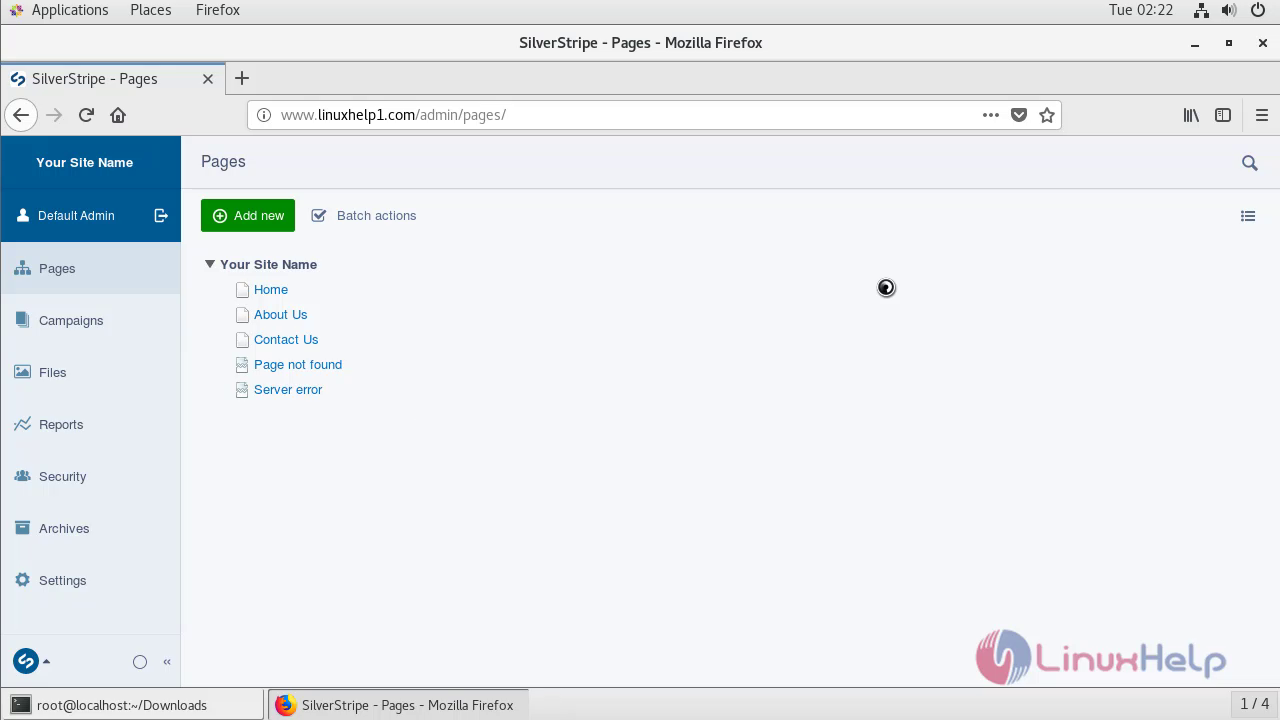Open a new Firefox tab
Screen dimensions: 1280x720
tap(242, 78)
